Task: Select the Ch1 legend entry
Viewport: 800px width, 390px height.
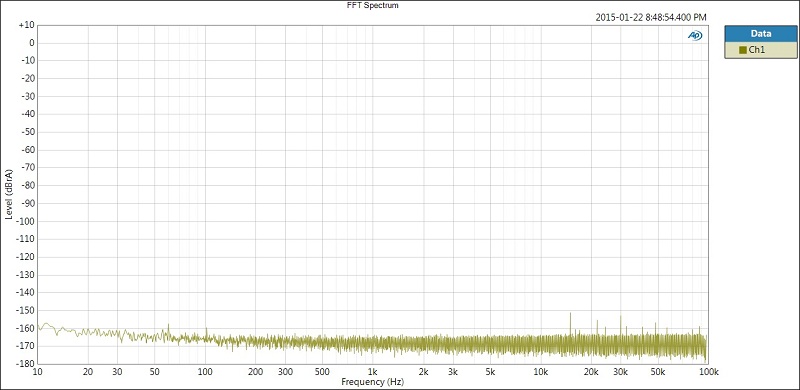Action: (760, 50)
